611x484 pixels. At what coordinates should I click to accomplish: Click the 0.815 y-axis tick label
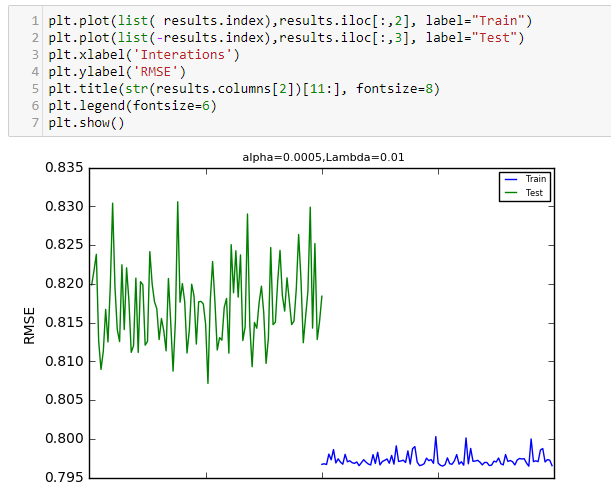[64, 323]
